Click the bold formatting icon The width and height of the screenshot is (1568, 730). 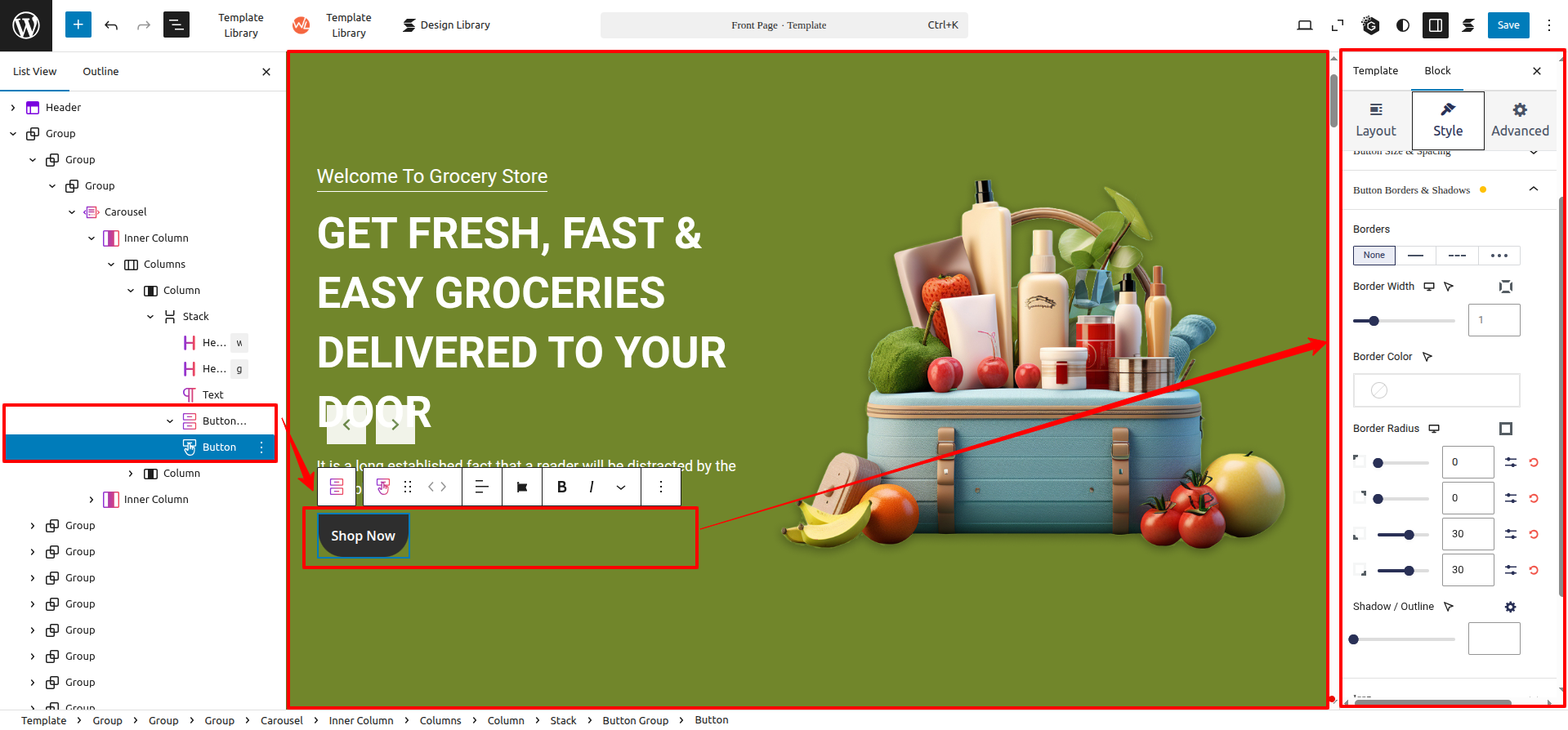pyautogui.click(x=561, y=487)
